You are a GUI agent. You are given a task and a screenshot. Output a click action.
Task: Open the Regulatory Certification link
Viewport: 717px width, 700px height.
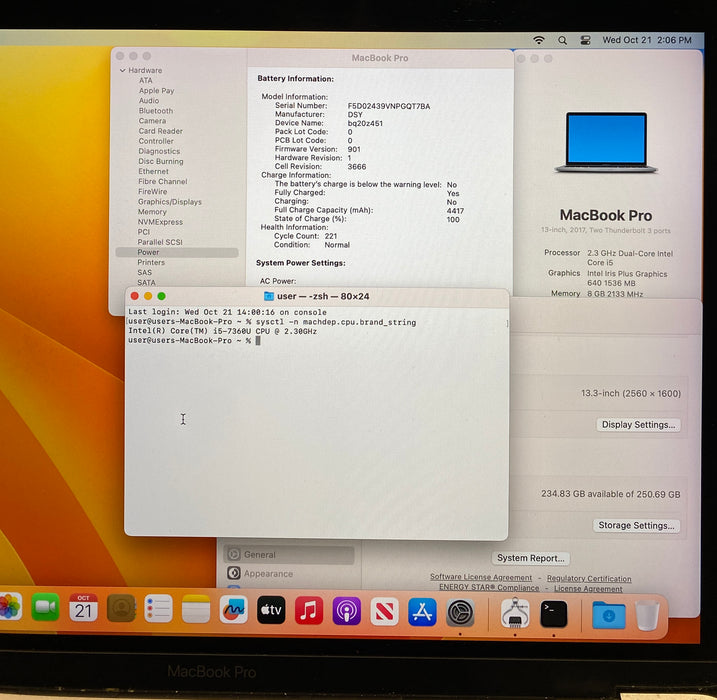(x=589, y=578)
